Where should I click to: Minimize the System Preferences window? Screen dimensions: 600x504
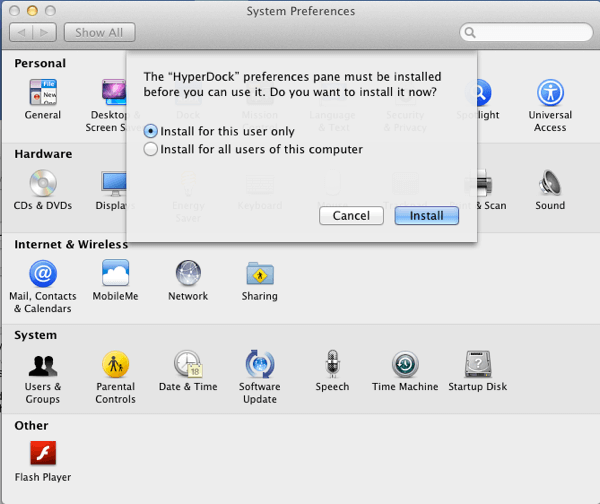coord(32,11)
